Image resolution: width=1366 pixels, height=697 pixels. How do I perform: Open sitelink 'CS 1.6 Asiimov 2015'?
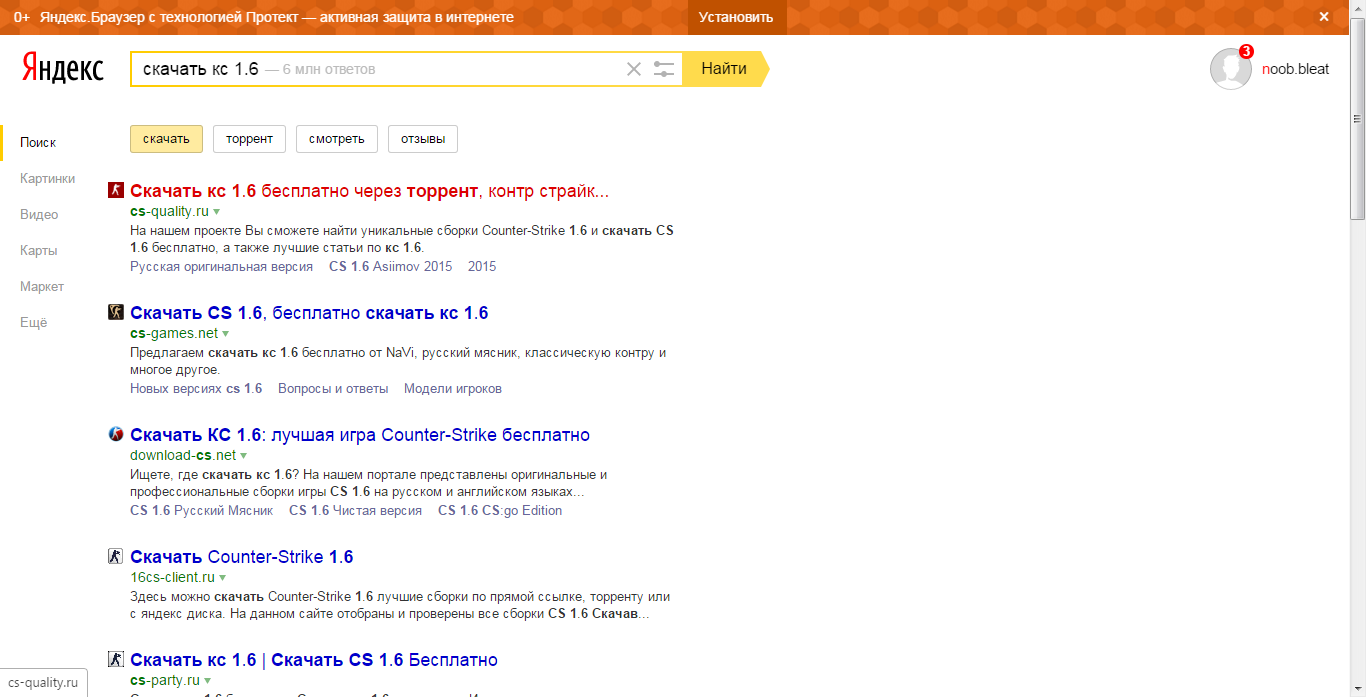390,267
